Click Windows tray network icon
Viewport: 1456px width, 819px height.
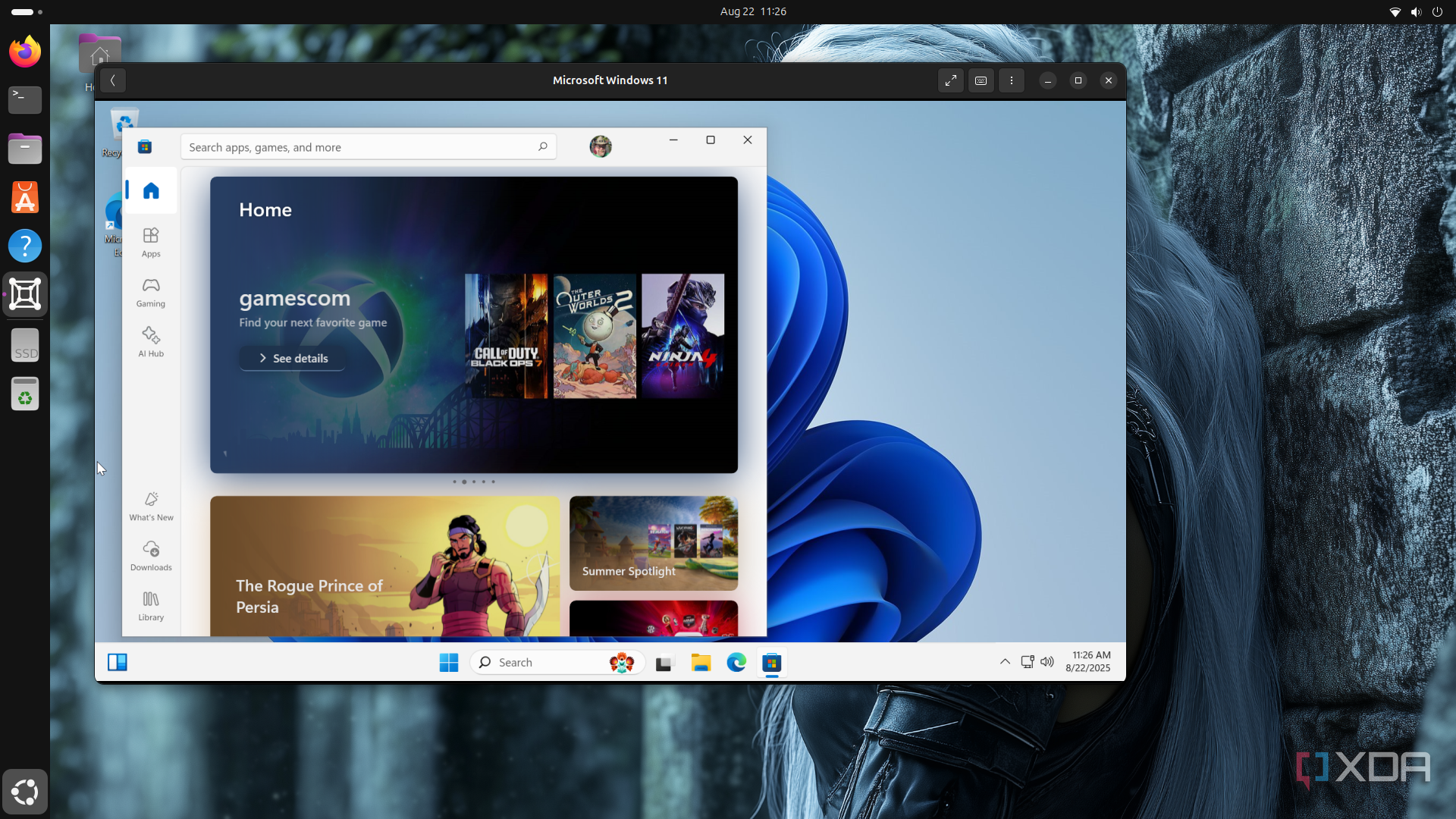(x=1028, y=662)
